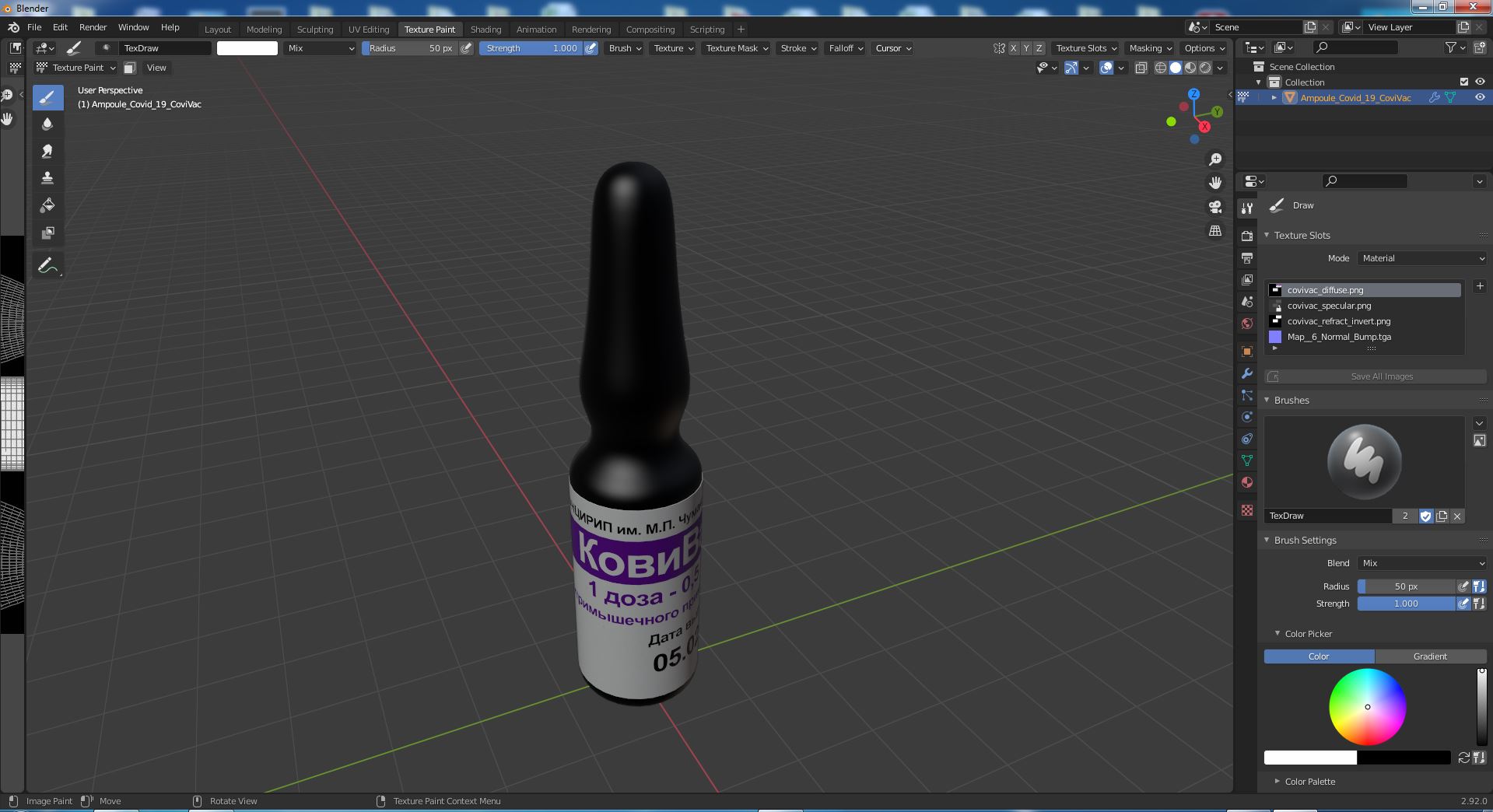Hide Ampoule_Covid_19_CoviVac with eye icon
Image resolution: width=1493 pixels, height=812 pixels.
1480,97
